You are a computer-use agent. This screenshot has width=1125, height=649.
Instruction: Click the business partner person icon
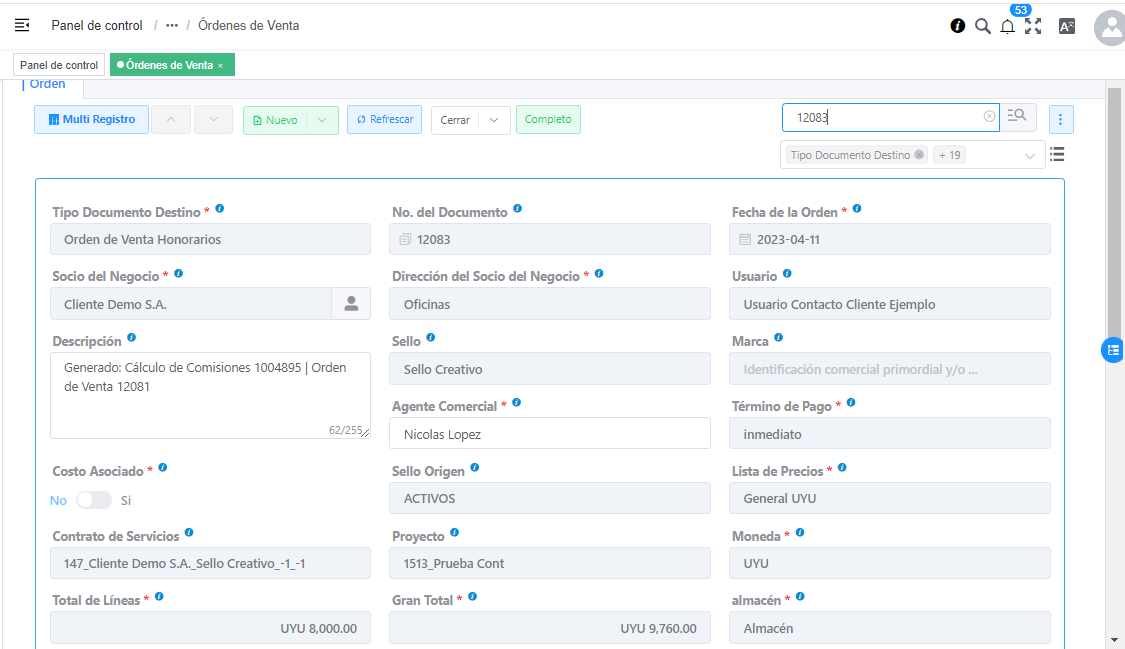point(351,304)
